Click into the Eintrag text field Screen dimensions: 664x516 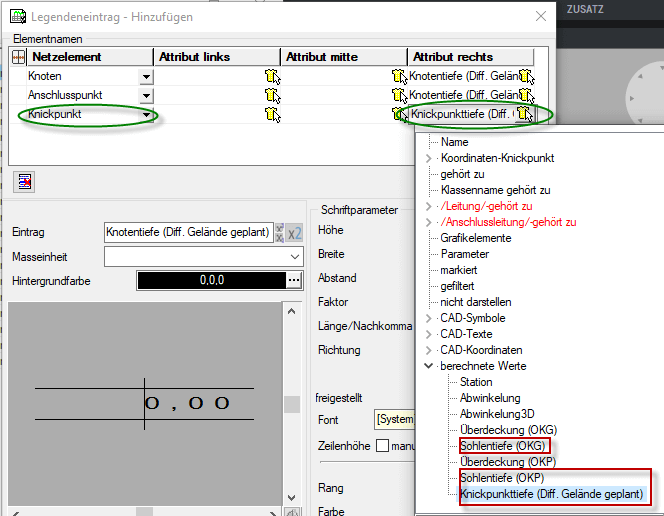pyautogui.click(x=187, y=232)
